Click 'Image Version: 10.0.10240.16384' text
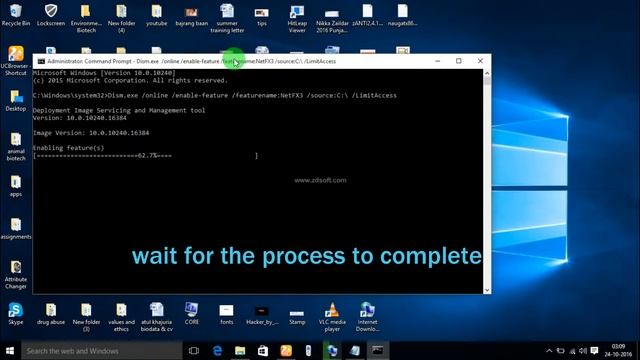 (x=91, y=133)
